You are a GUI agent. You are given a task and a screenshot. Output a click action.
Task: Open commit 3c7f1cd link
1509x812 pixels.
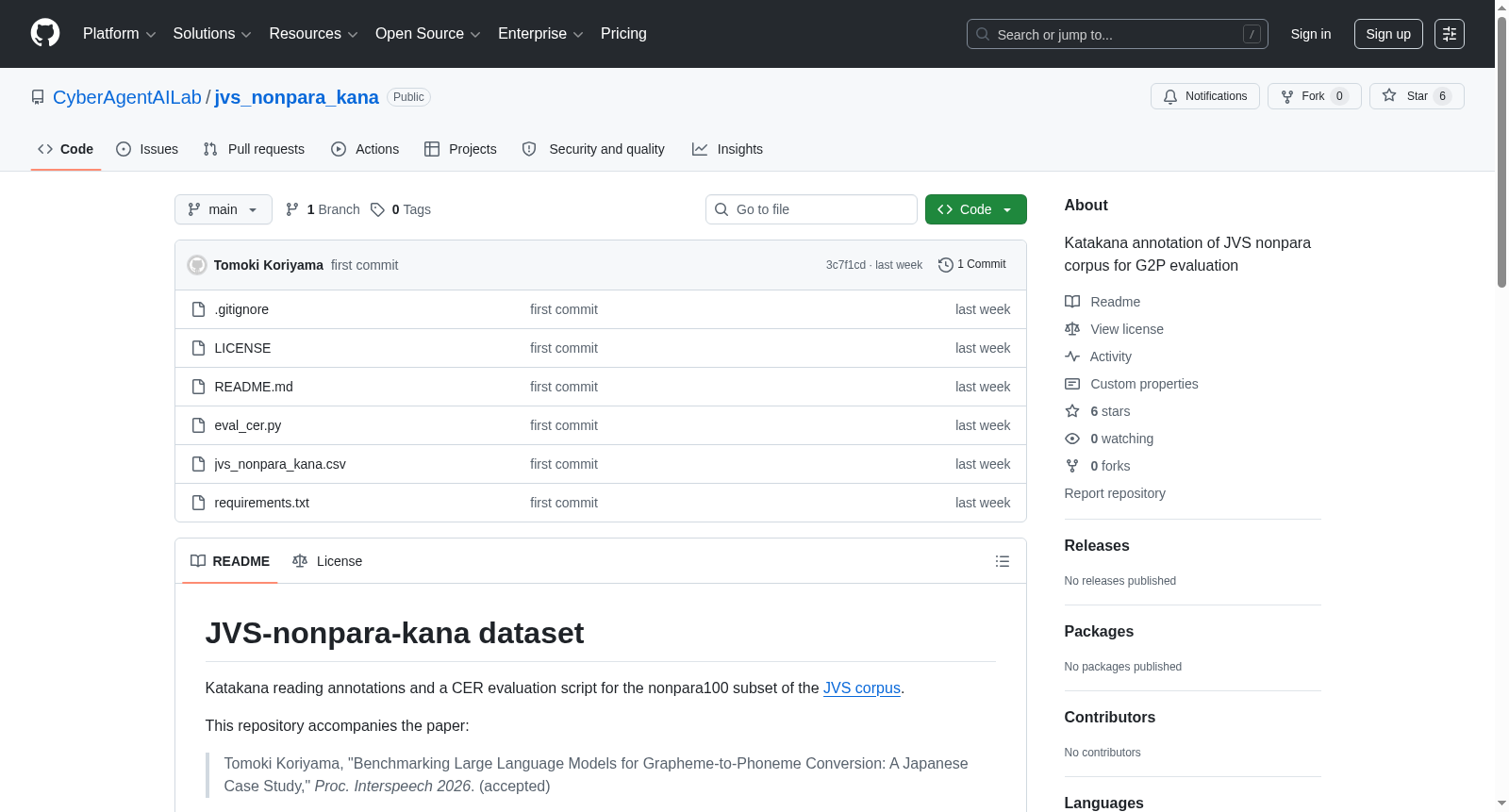coord(846,265)
